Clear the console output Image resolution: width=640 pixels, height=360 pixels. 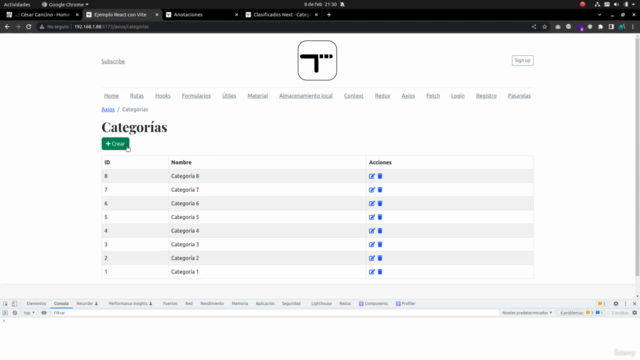pyautogui.click(x=15, y=313)
